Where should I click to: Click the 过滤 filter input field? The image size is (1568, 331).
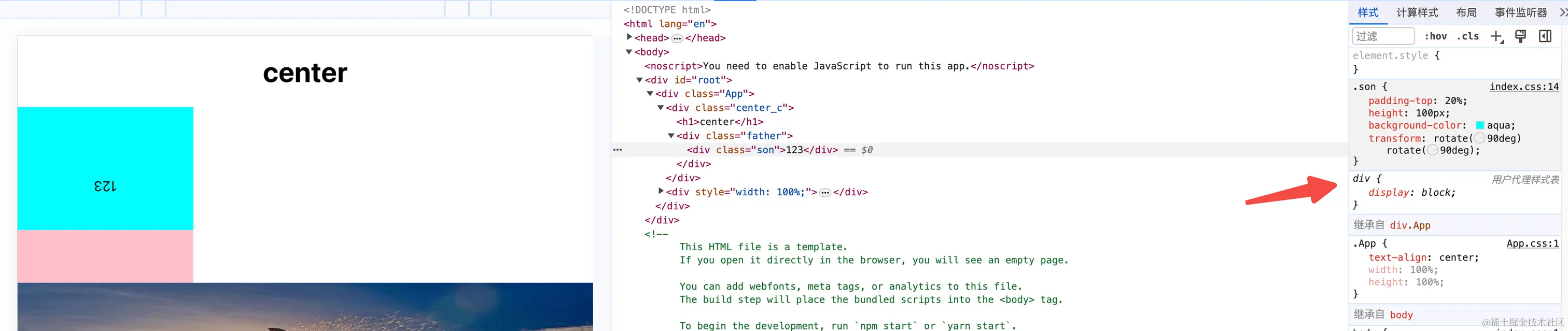click(1383, 36)
